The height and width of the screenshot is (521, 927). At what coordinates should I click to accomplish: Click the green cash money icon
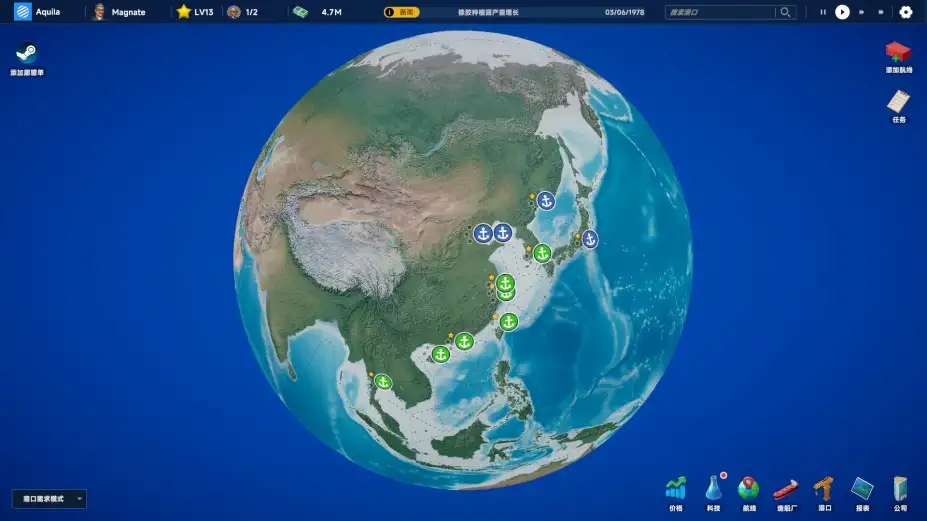click(300, 12)
